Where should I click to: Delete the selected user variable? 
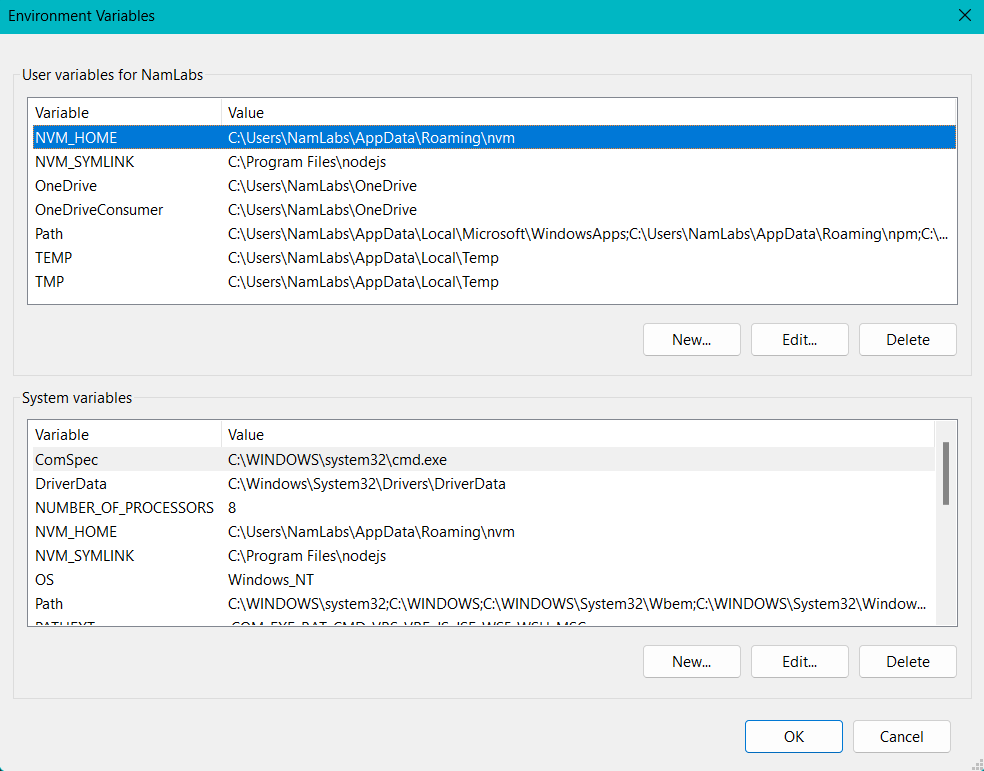(x=907, y=339)
